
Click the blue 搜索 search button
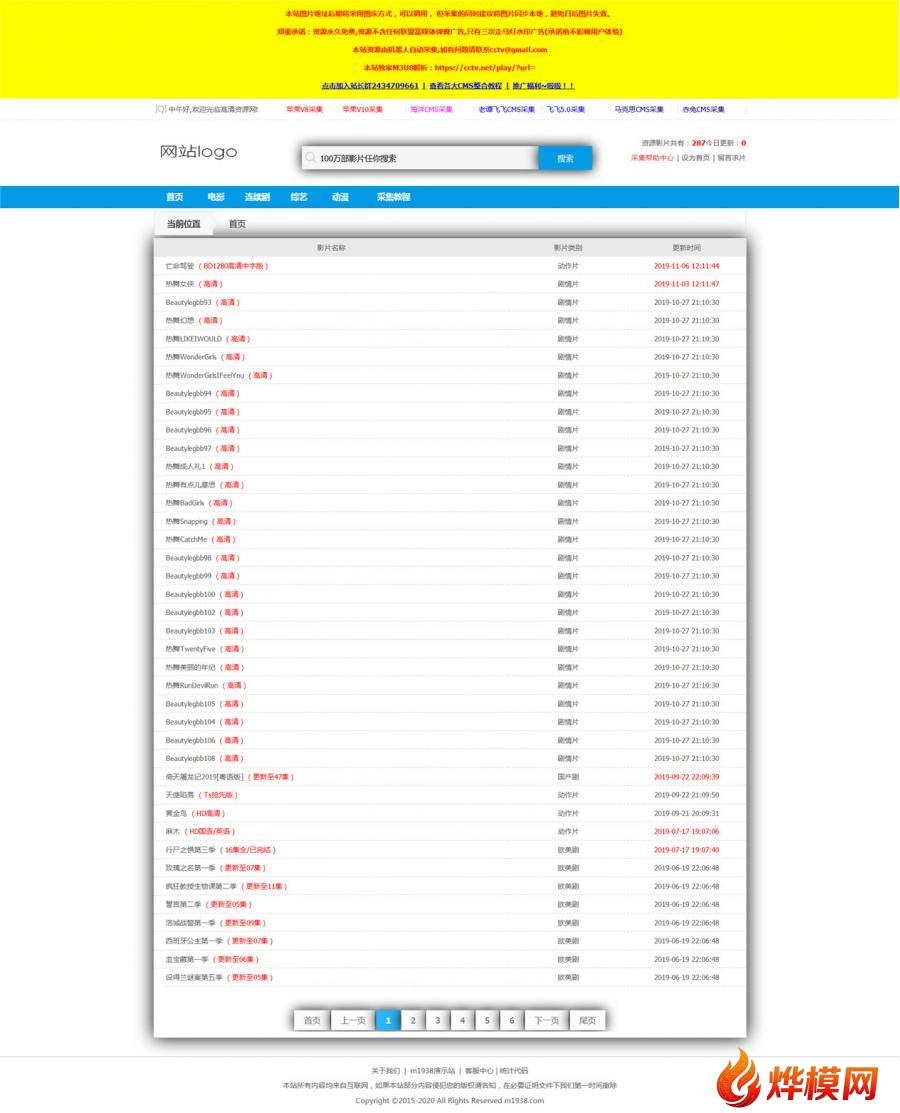565,158
